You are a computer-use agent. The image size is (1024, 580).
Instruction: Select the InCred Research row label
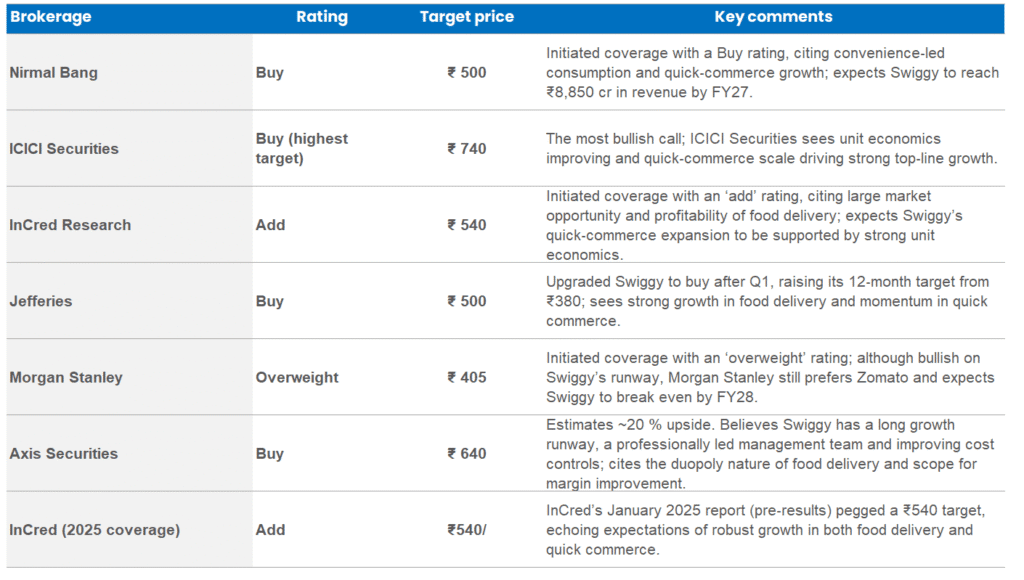[70, 225]
